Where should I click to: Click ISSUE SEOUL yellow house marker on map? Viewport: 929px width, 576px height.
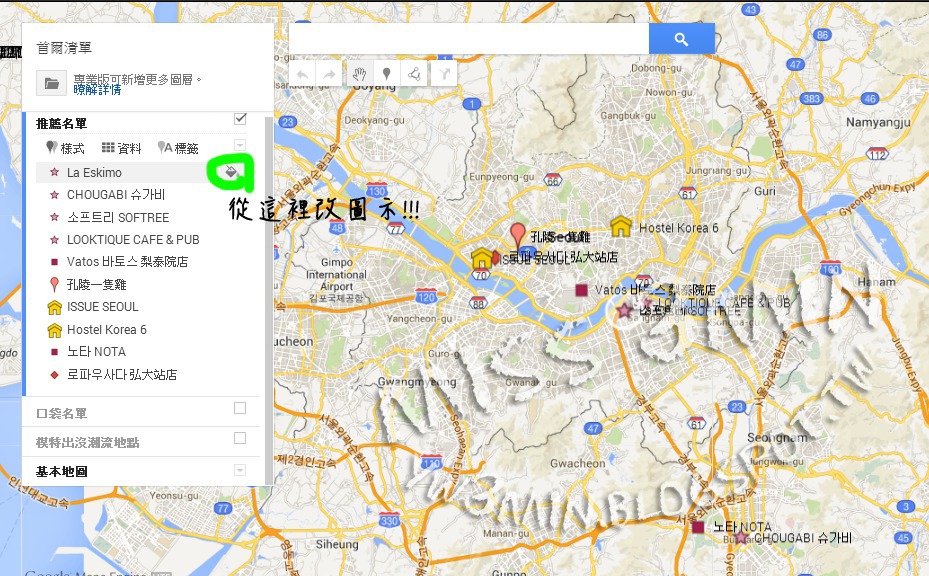pos(482,258)
